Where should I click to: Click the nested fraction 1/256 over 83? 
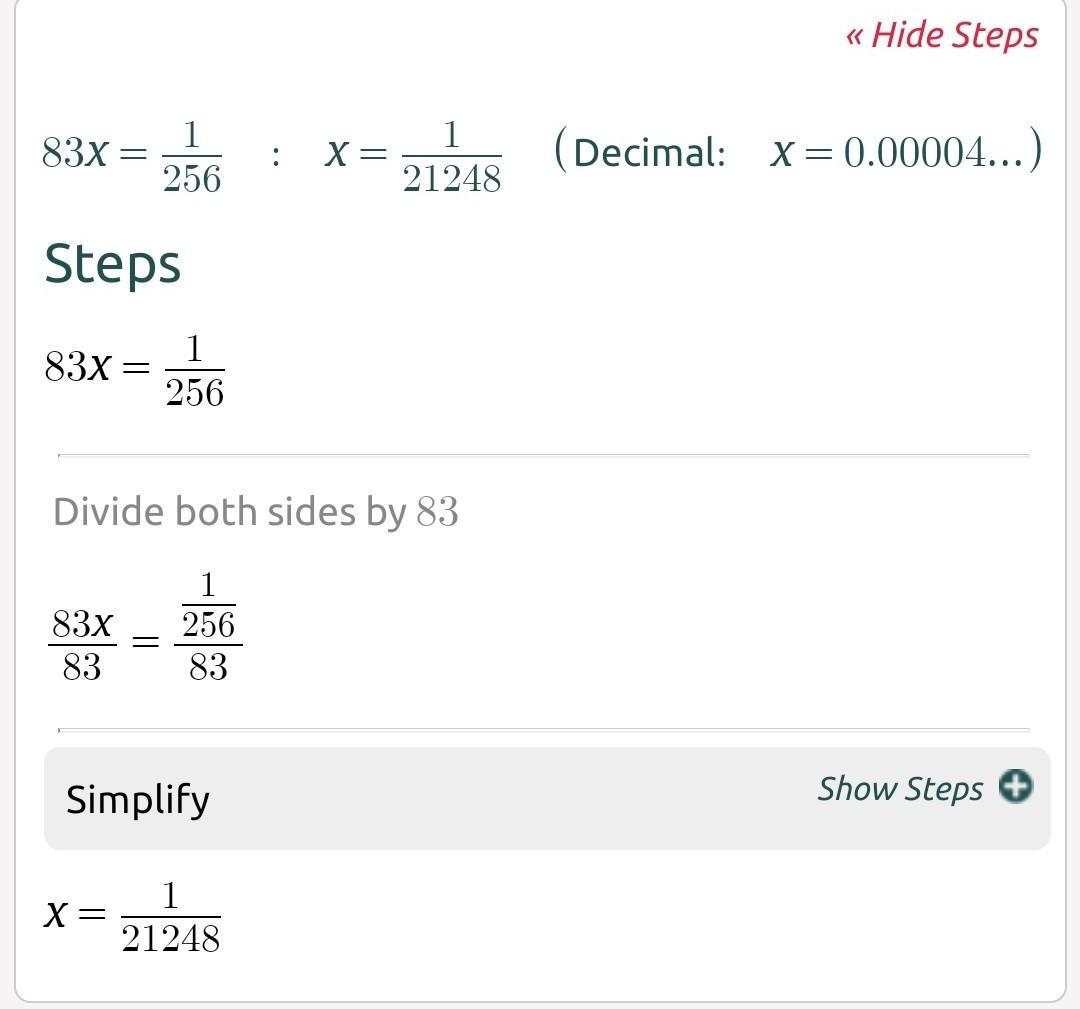click(208, 627)
